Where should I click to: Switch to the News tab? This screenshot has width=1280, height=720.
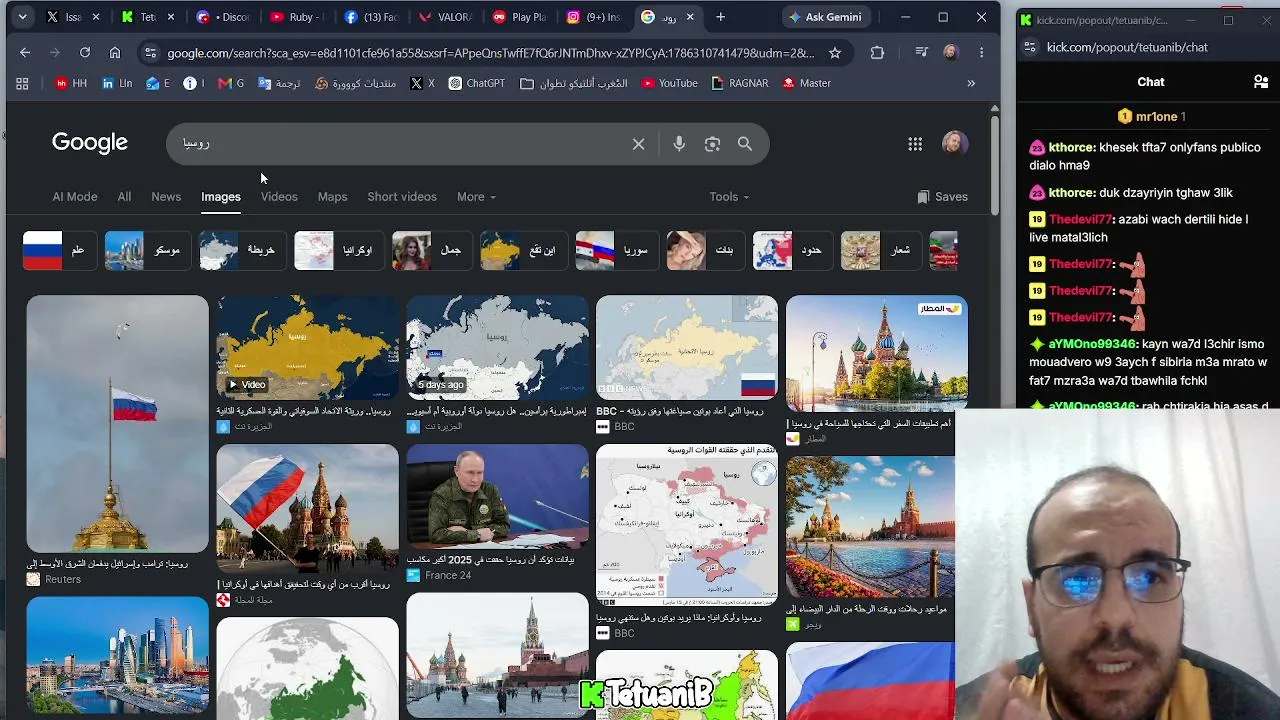(166, 197)
